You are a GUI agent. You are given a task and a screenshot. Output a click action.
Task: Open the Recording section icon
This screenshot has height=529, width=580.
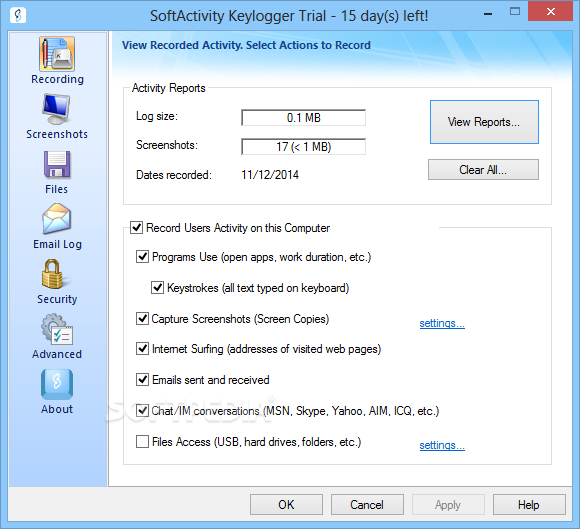57,54
